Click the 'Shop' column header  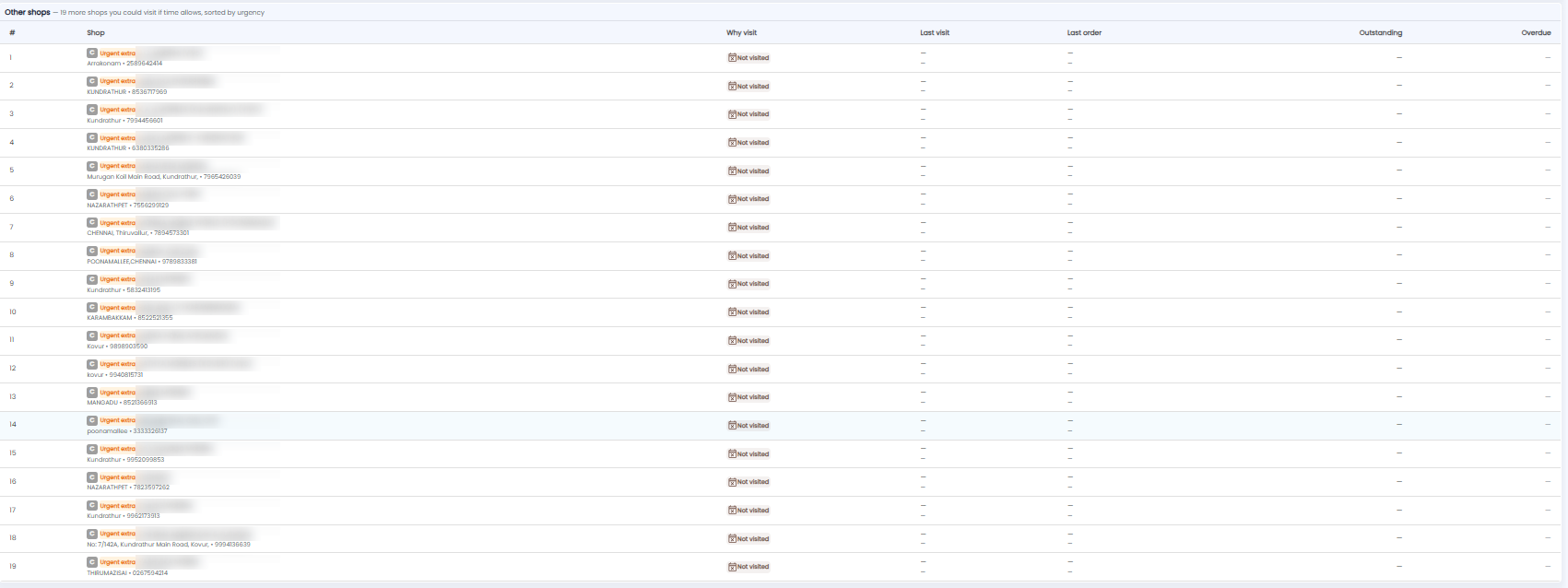pos(96,32)
